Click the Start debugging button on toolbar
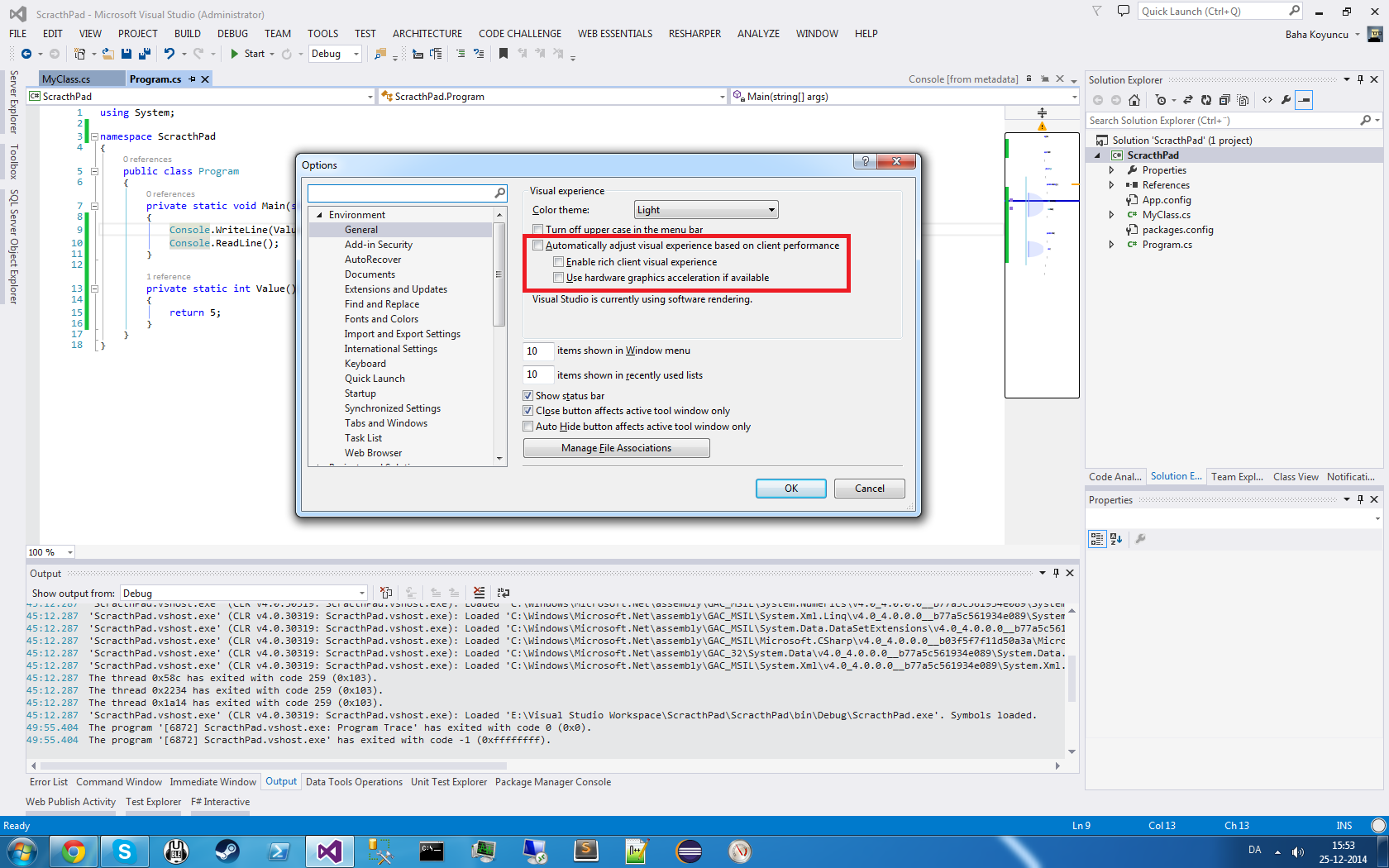The height and width of the screenshot is (868, 1389). click(x=248, y=53)
